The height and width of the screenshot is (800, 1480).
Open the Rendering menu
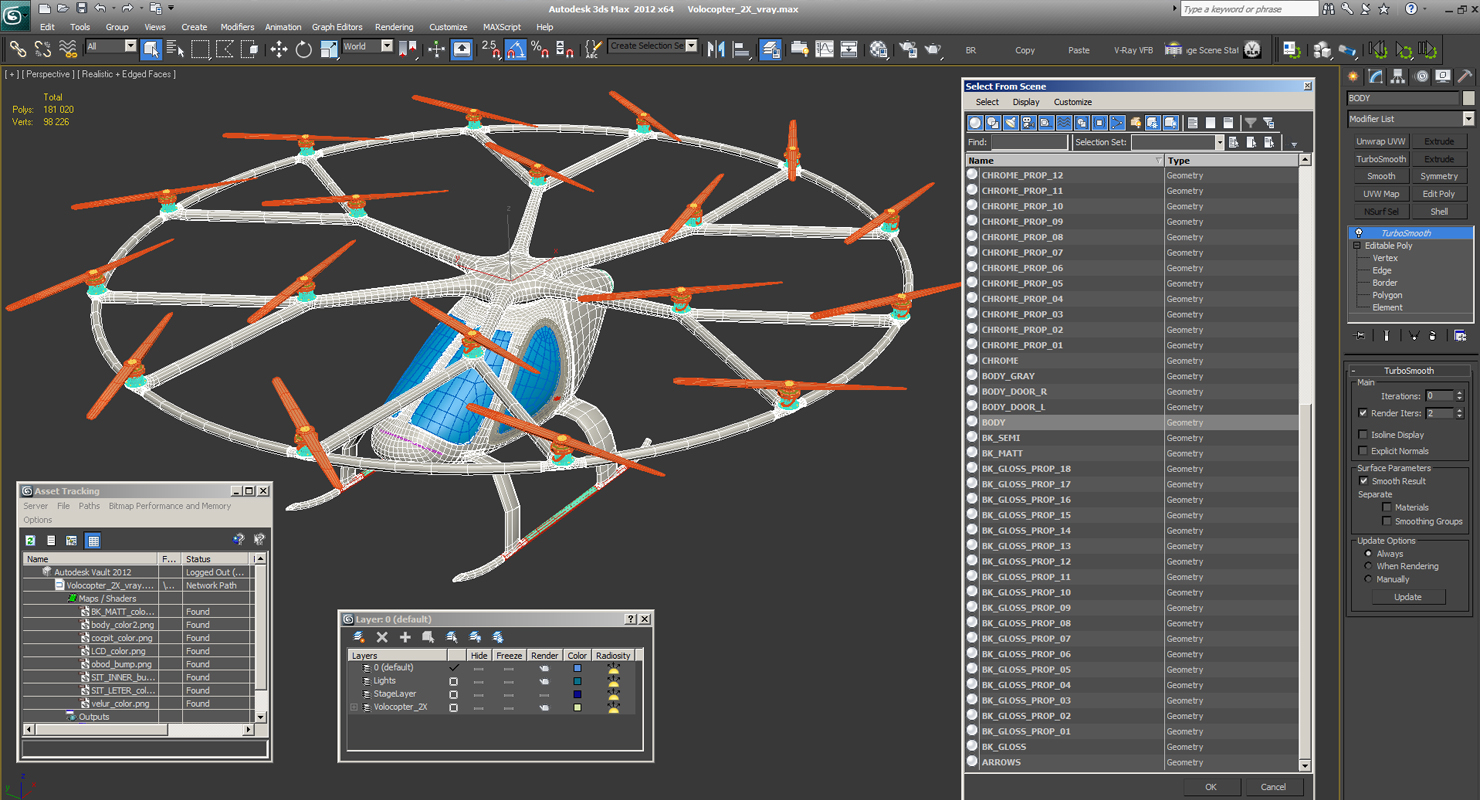[x=394, y=27]
